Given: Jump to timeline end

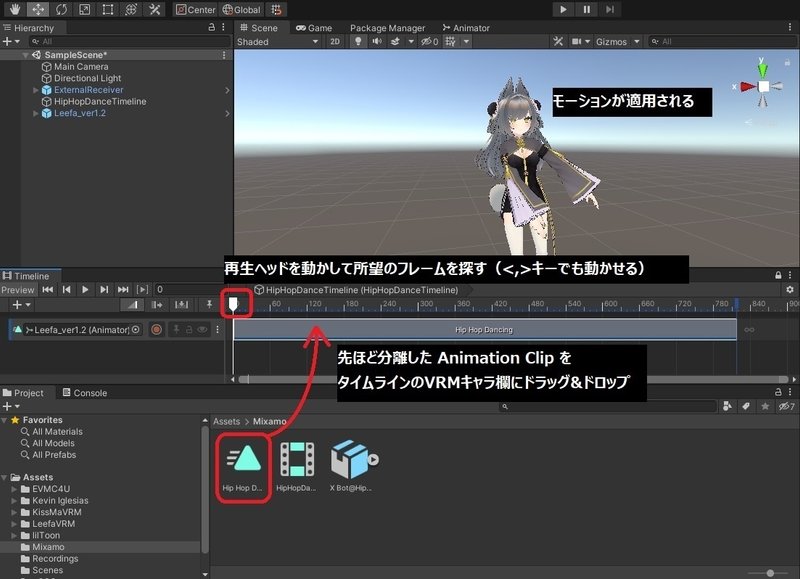Looking at the screenshot, I should 123,290.
